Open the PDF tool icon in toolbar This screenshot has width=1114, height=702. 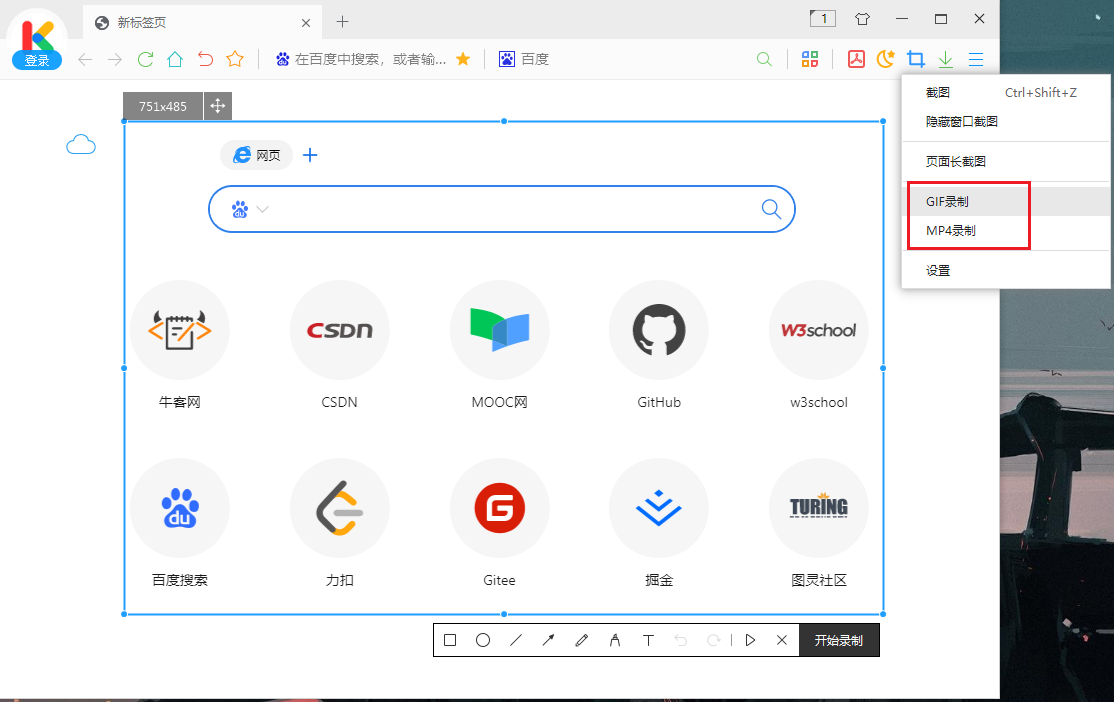tap(856, 59)
